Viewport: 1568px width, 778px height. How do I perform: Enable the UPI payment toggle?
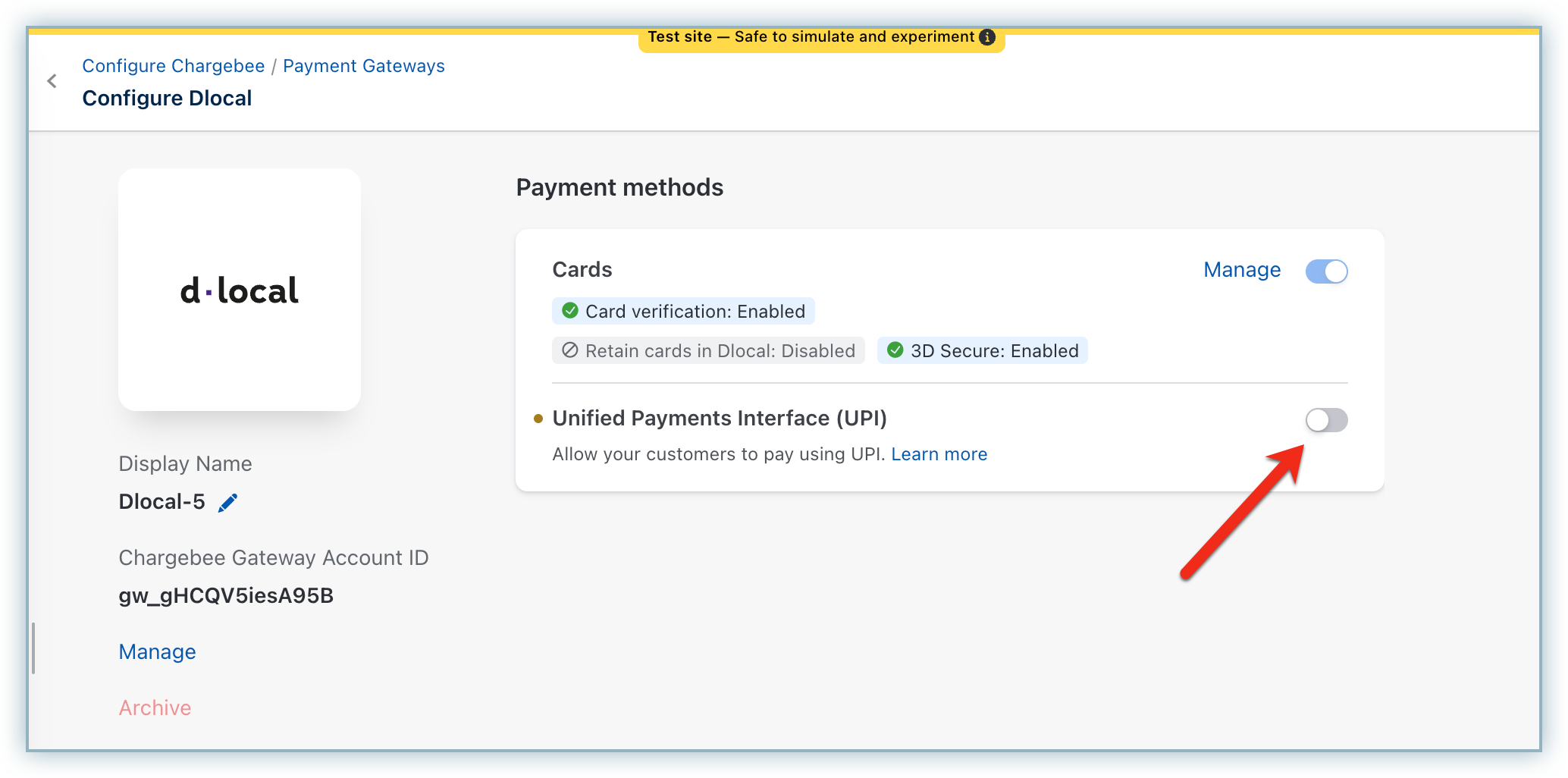(x=1326, y=420)
